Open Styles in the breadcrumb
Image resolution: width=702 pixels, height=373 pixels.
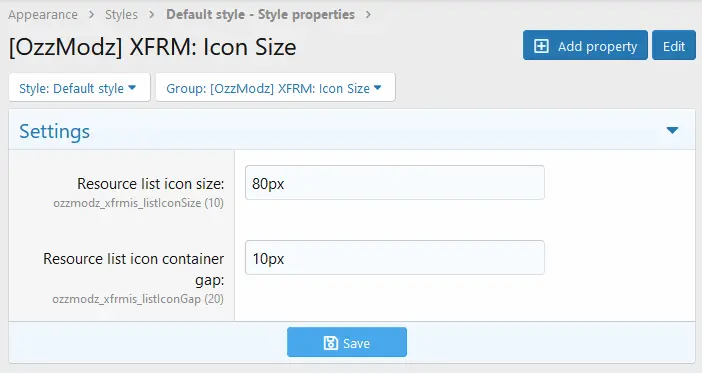121,15
